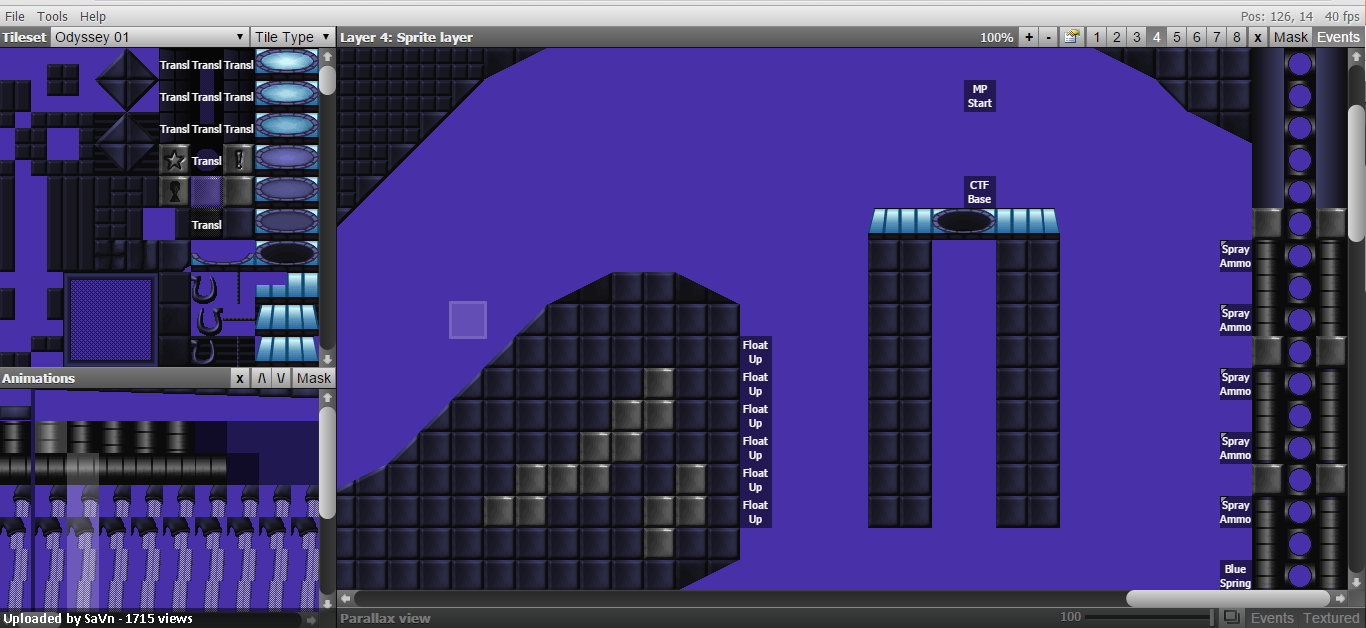Click the x button in Animations header

tap(239, 378)
